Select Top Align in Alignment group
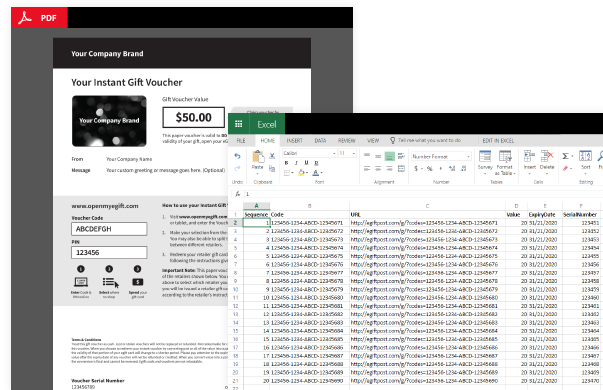The image size is (603, 390). (367, 156)
